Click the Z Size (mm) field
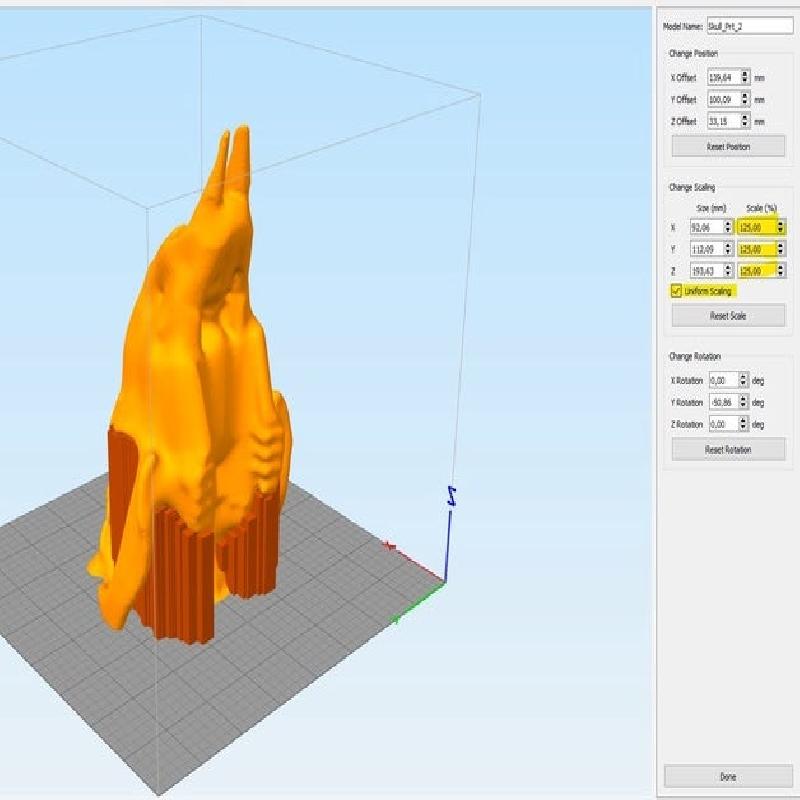800x800 pixels. click(707, 270)
